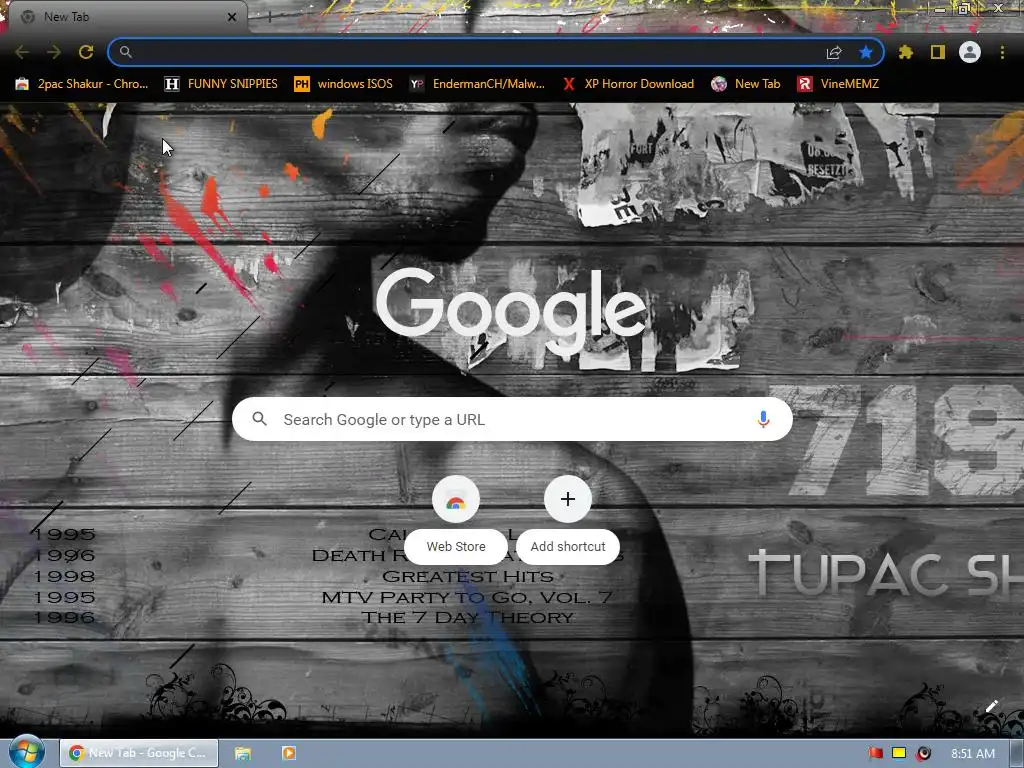This screenshot has height=768, width=1024.
Task: Switch to New Tab - Google Chrome taskbar button
Action: [x=139, y=753]
